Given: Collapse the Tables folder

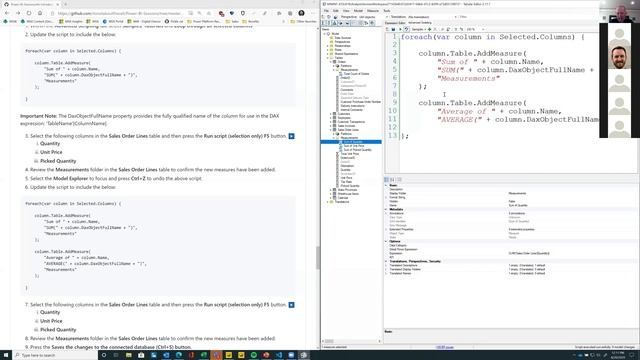Looking at the screenshot, I should [x=328, y=58].
